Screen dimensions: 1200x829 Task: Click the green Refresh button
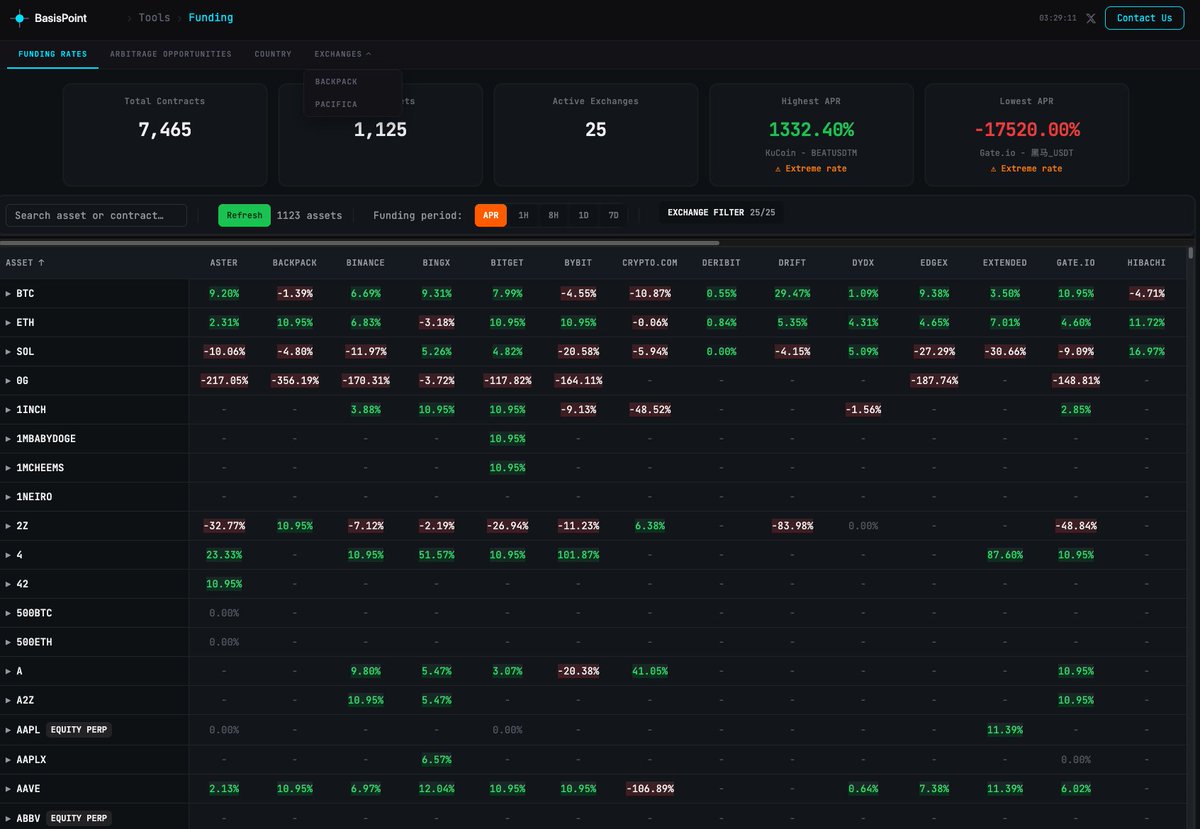244,215
